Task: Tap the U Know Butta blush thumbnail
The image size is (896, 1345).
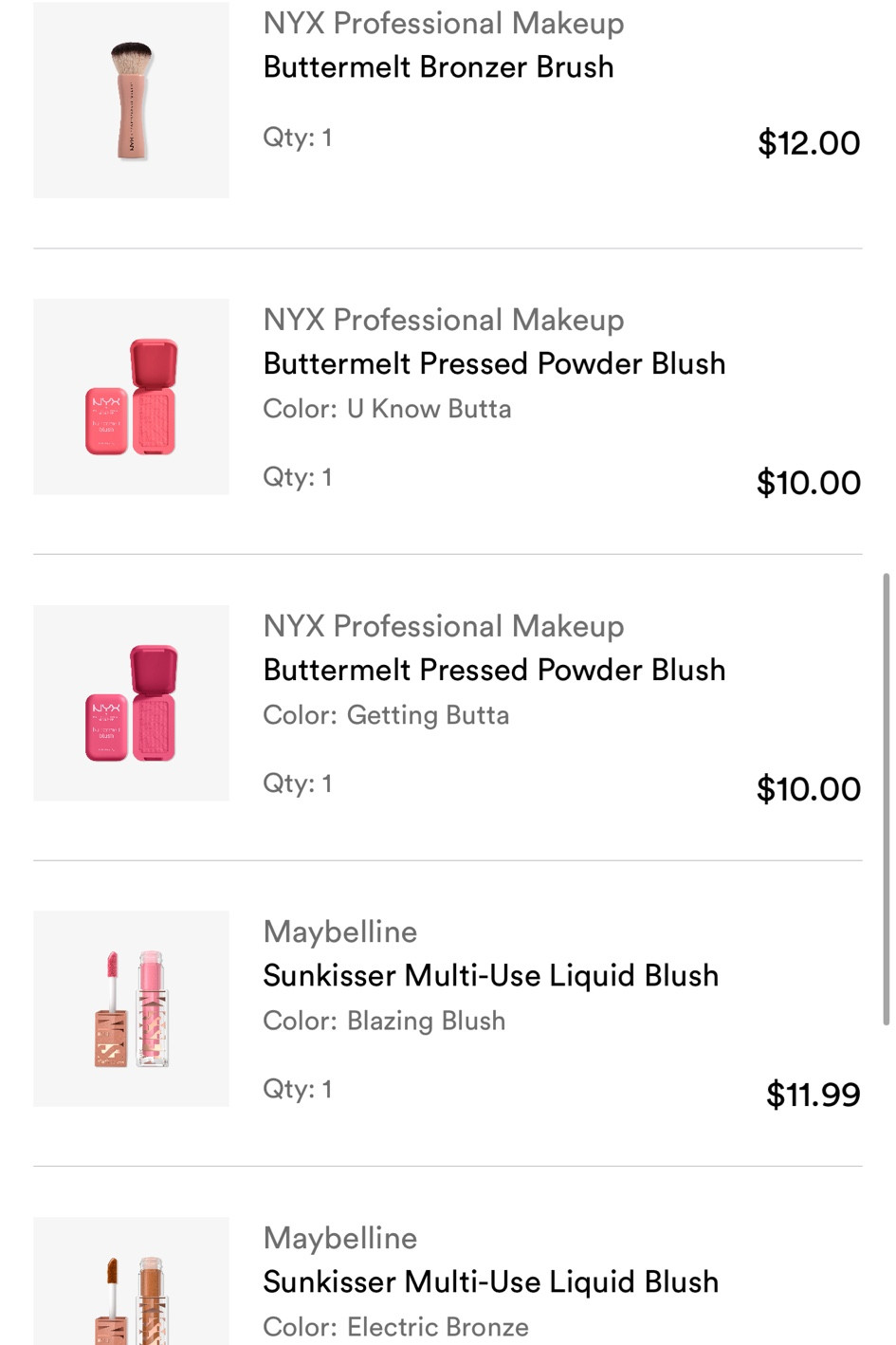Action: 131,396
